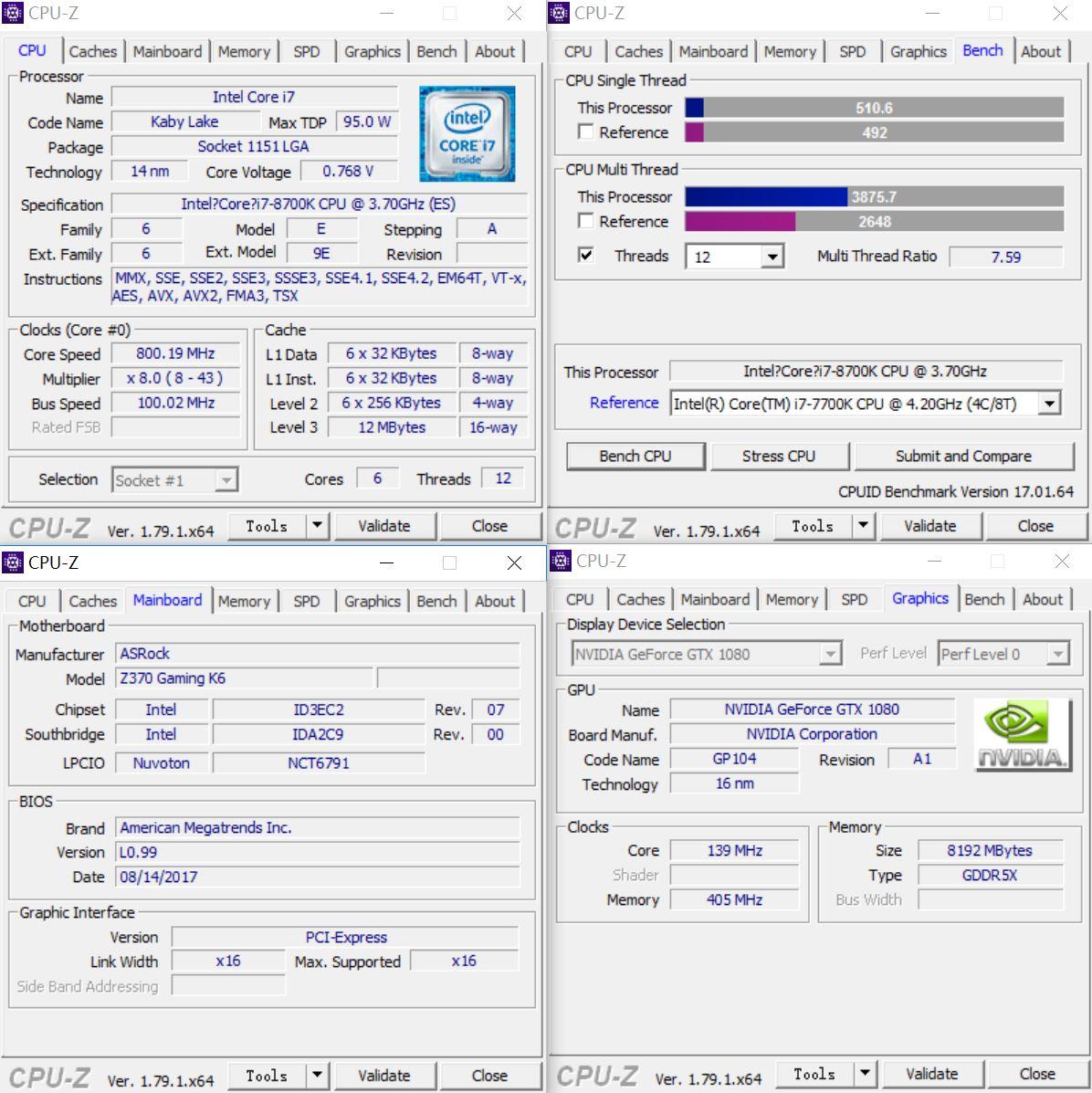Switch to the Caches tab in the Graphics window
Screen dimensions: 1092x1093
[x=640, y=600]
